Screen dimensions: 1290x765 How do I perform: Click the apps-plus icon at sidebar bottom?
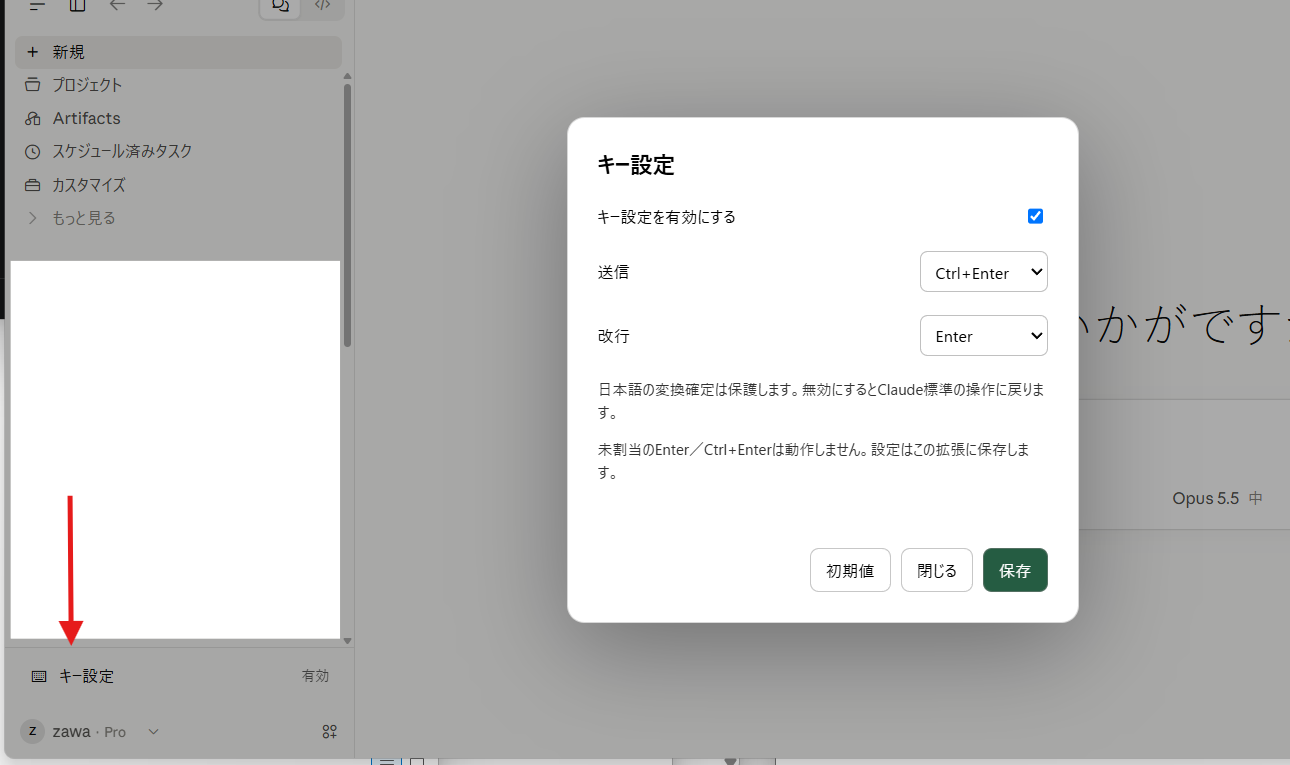coord(329,732)
